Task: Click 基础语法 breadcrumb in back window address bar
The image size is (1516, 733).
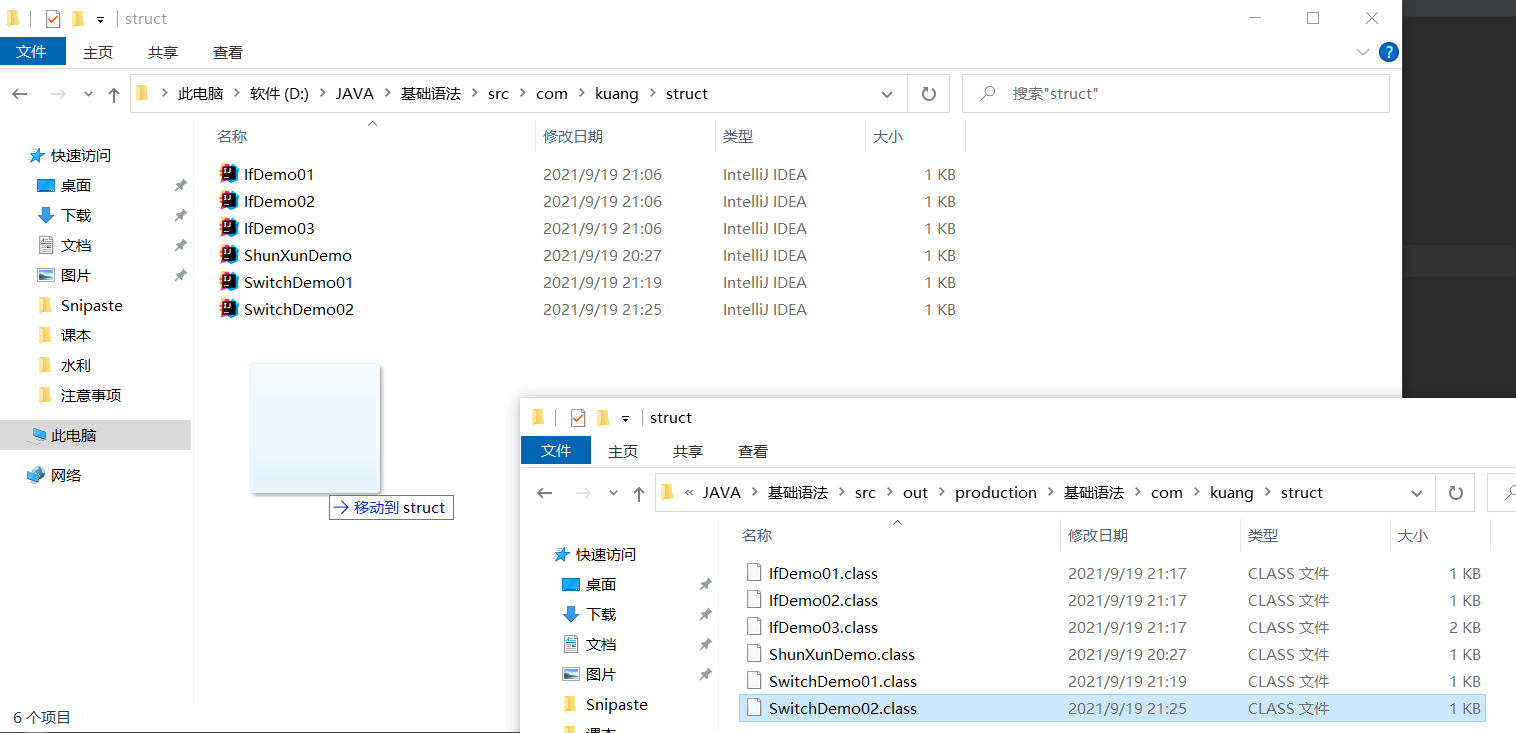Action: pos(431,94)
